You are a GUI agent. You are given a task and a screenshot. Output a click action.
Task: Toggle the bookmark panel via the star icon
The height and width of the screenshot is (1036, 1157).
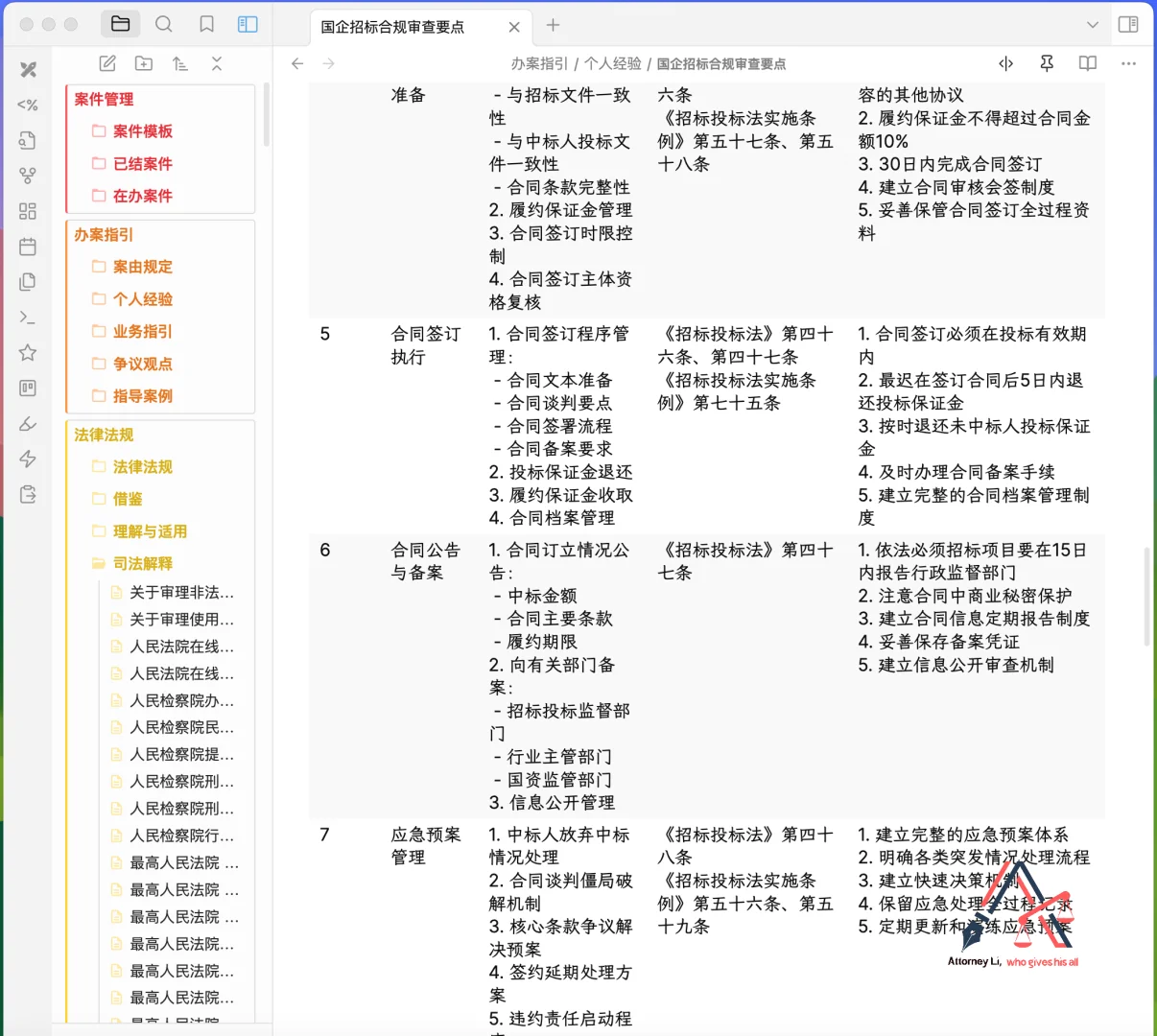coord(27,353)
